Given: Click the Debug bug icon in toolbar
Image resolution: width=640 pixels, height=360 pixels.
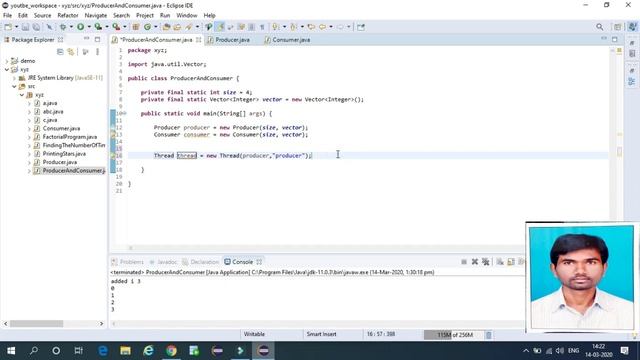Looking at the screenshot, I should 63,27.
